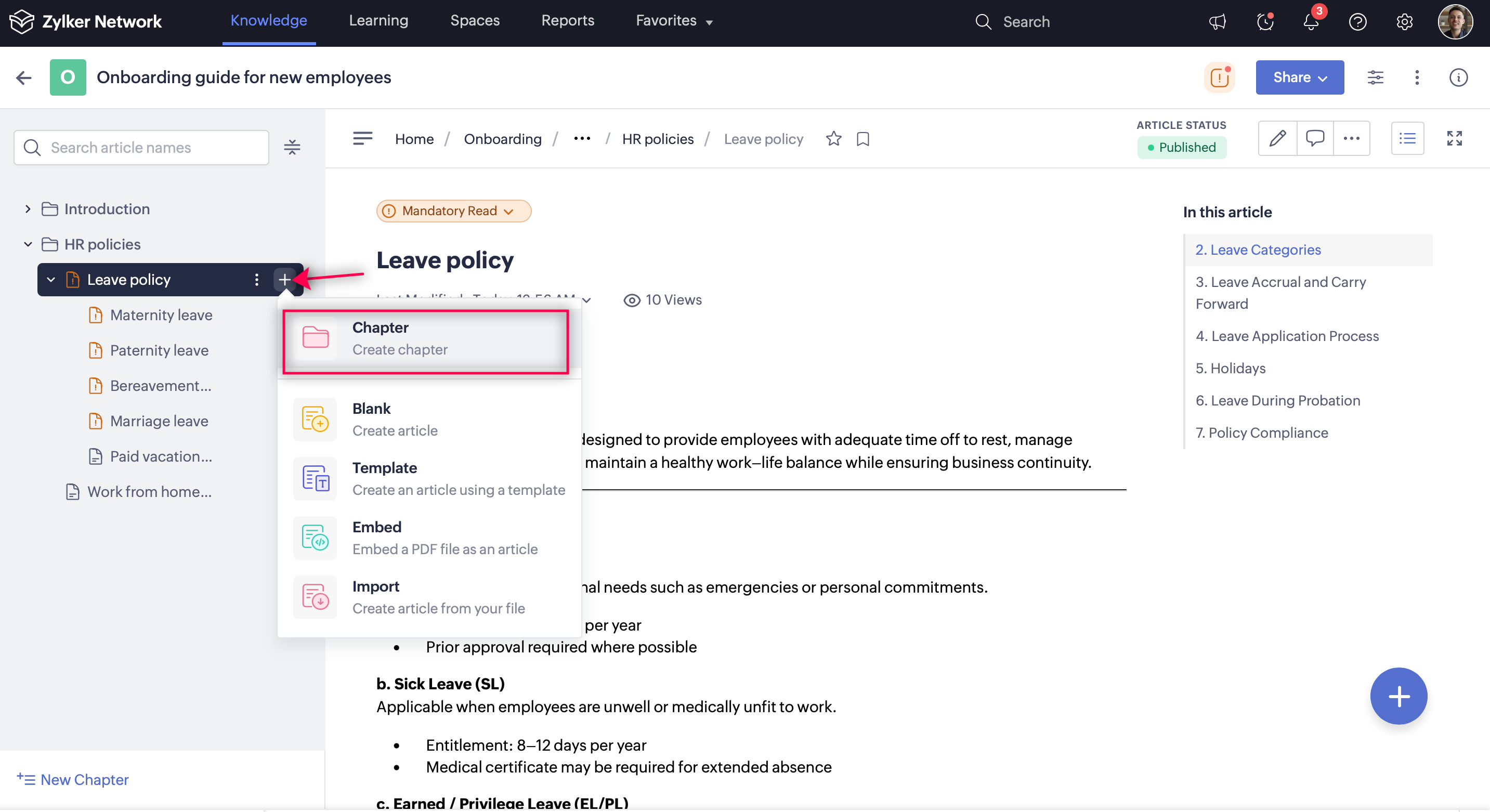Open the Mandatory Read dropdown
The height and width of the screenshot is (812, 1490).
(453, 211)
